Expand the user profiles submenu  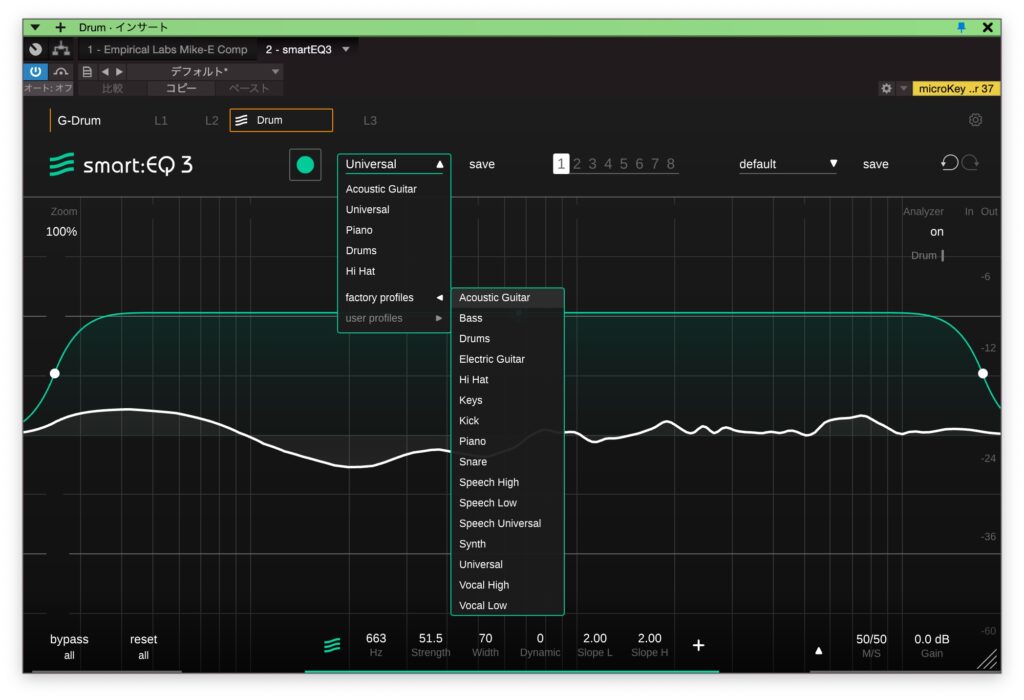click(x=393, y=318)
